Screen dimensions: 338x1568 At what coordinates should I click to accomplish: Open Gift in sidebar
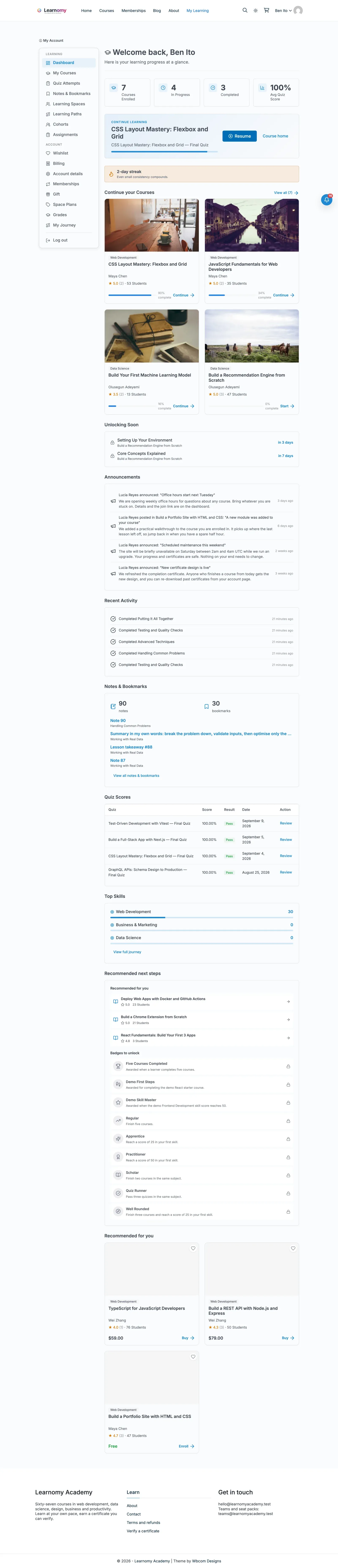[x=69, y=194]
